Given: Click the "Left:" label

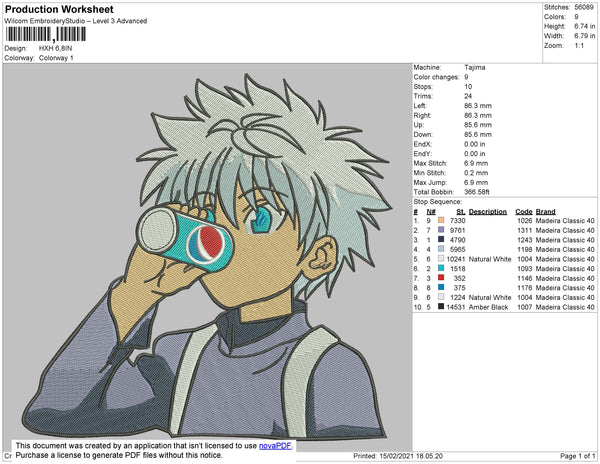Looking at the screenshot, I should [x=420, y=106].
